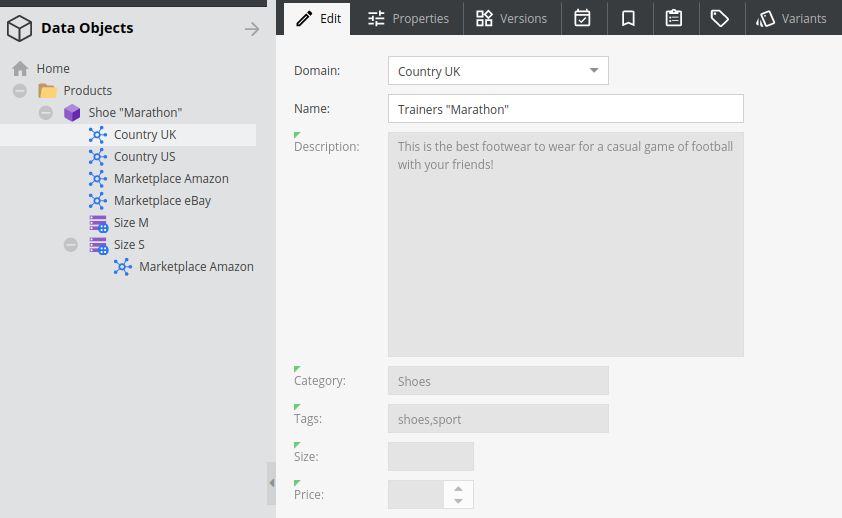Viewport: 842px width, 518px height.
Task: Click the Edit pencil icon
Action: (x=304, y=19)
